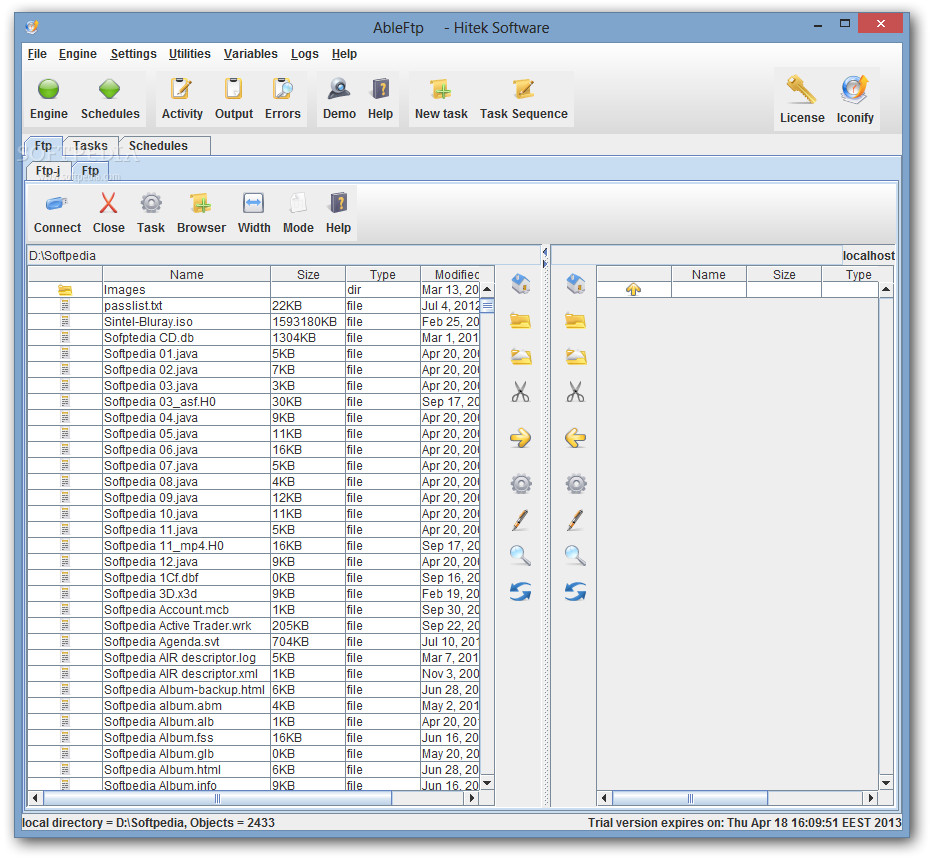Sort local files by Type column
Screen dimensions: 930x858
383,274
